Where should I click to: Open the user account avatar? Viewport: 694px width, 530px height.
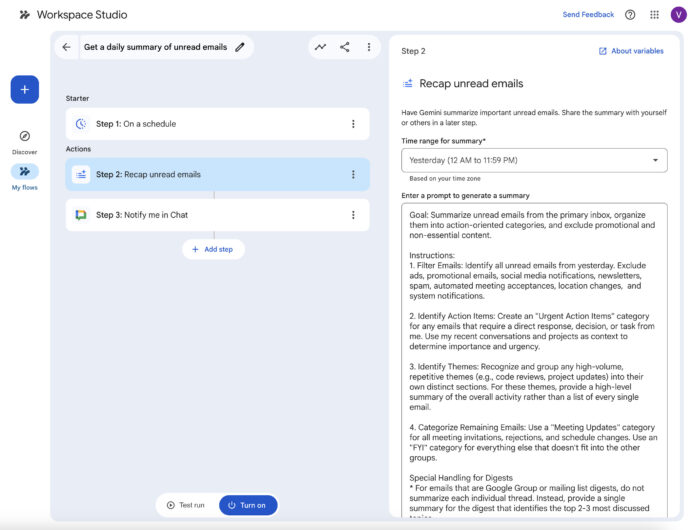[x=679, y=15]
